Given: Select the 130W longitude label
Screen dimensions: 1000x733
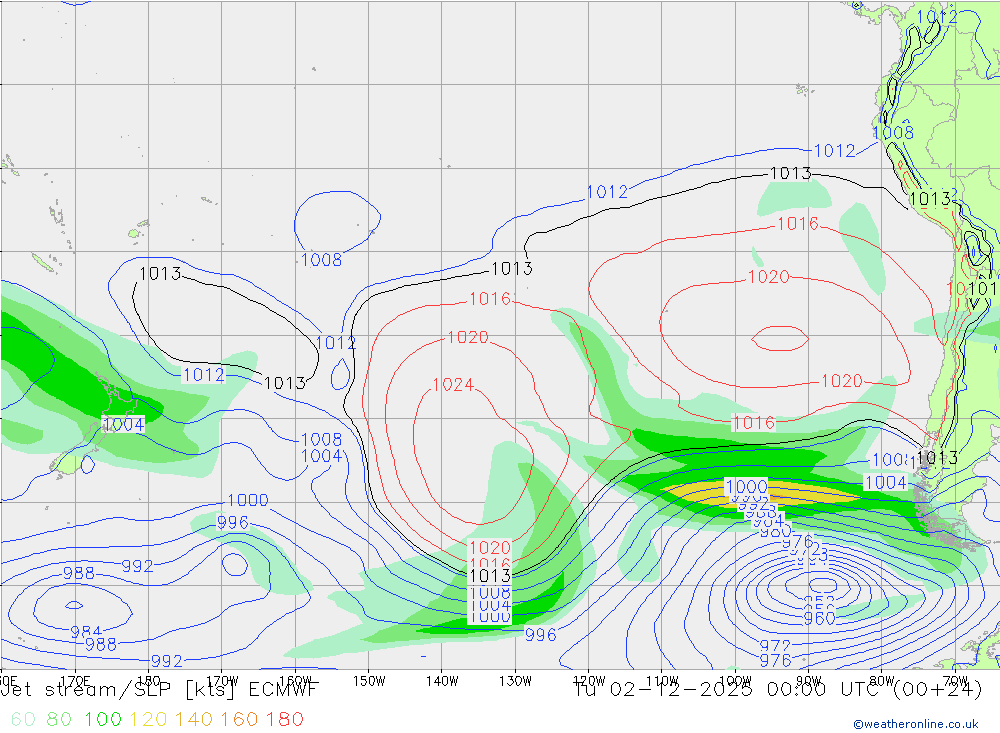Looking at the screenshot, I should (515, 681).
